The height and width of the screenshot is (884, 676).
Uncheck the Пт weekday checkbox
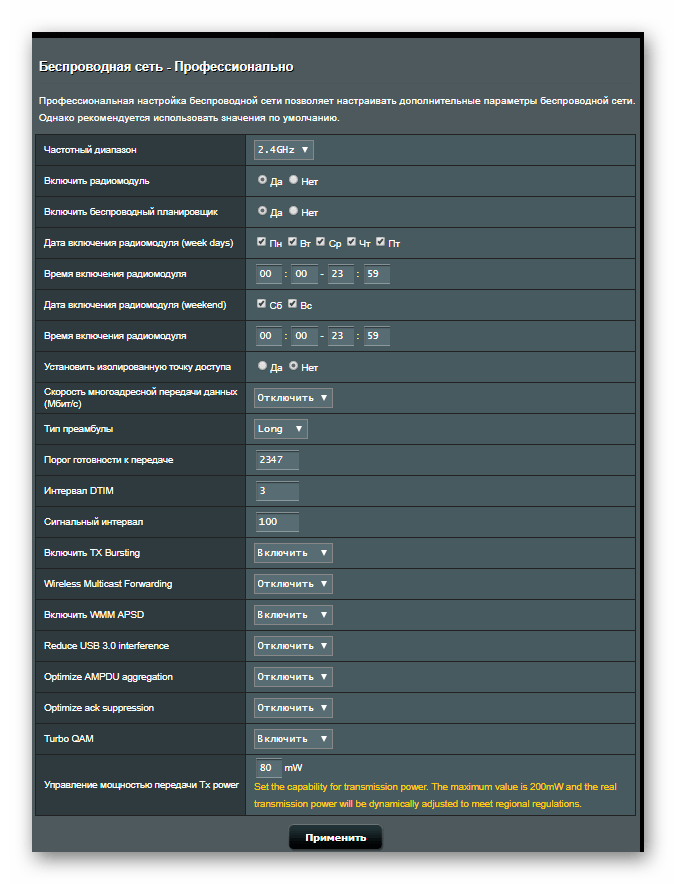(381, 242)
